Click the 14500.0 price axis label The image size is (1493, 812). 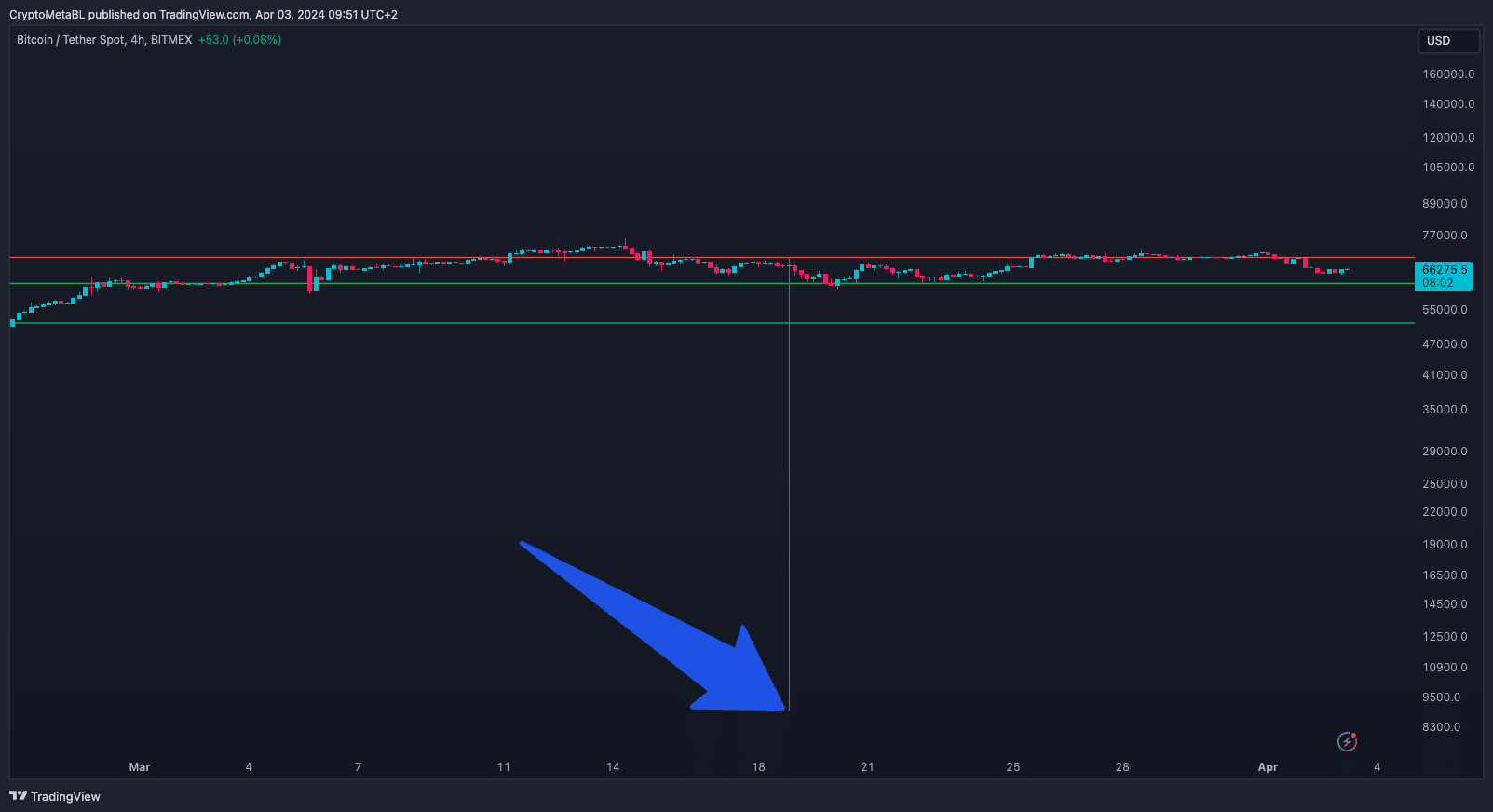tap(1445, 604)
